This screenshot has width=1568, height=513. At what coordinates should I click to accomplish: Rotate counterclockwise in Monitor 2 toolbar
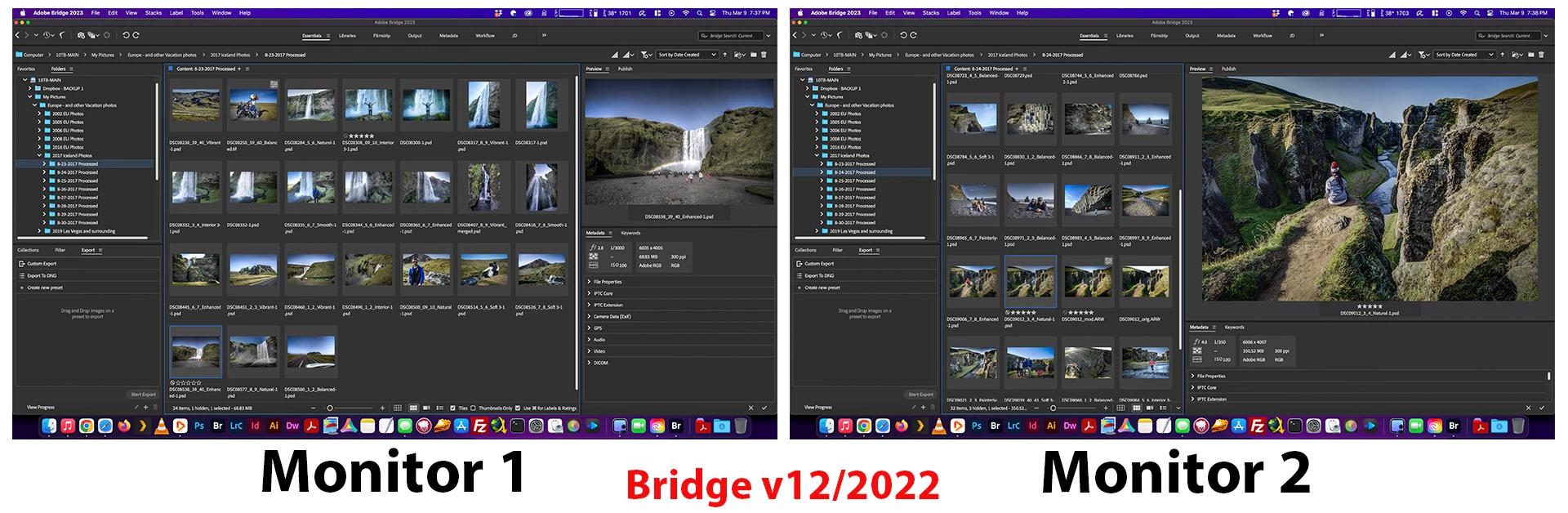(903, 35)
